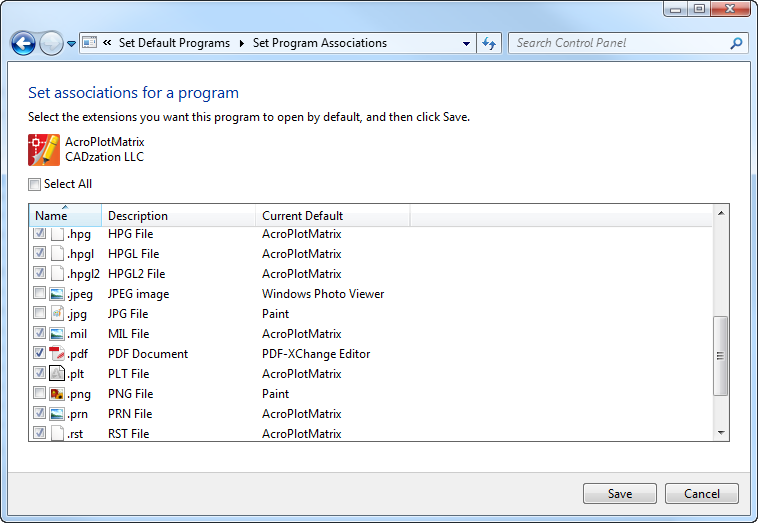
Task: Save the program associations
Action: (620, 494)
